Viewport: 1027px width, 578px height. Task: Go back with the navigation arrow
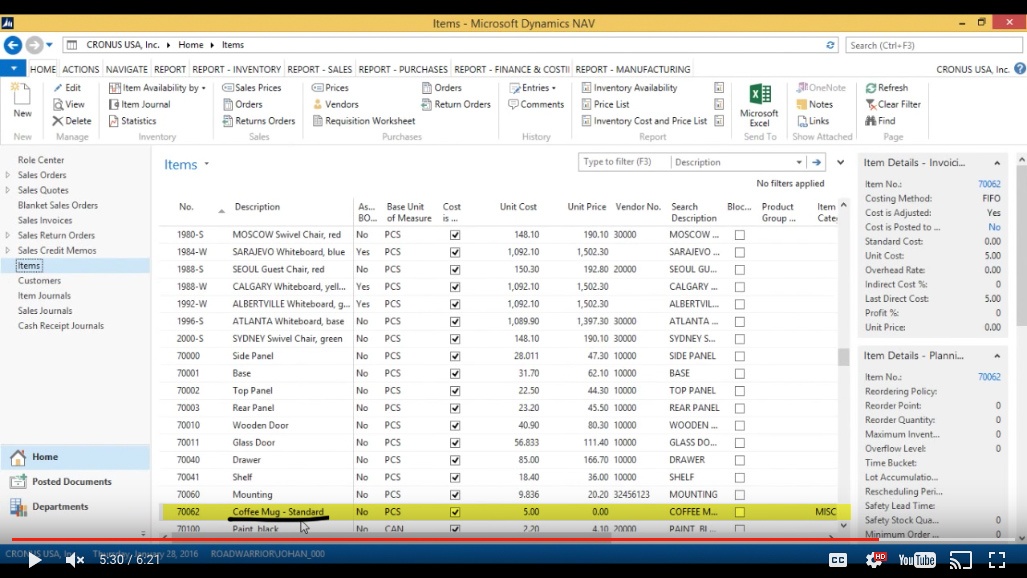coord(12,45)
